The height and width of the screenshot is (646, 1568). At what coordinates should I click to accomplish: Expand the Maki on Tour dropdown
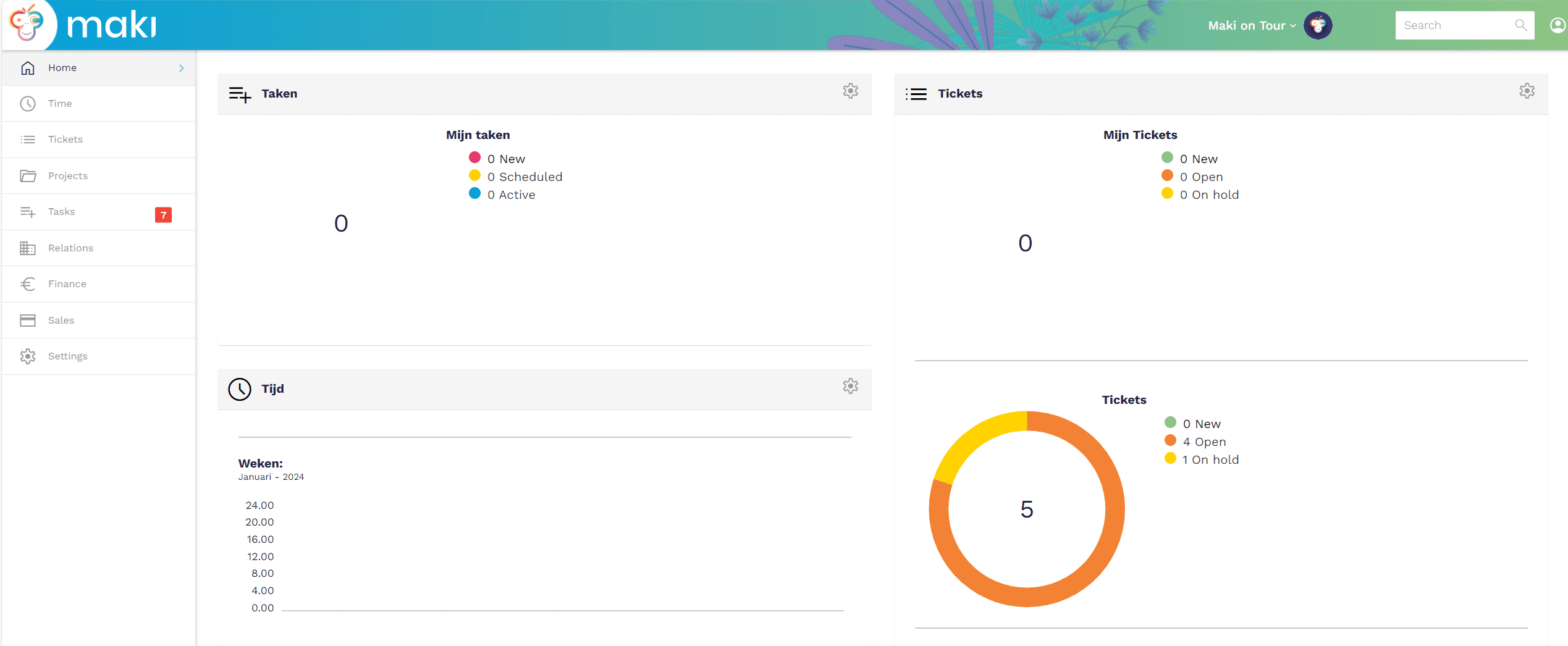1251,25
